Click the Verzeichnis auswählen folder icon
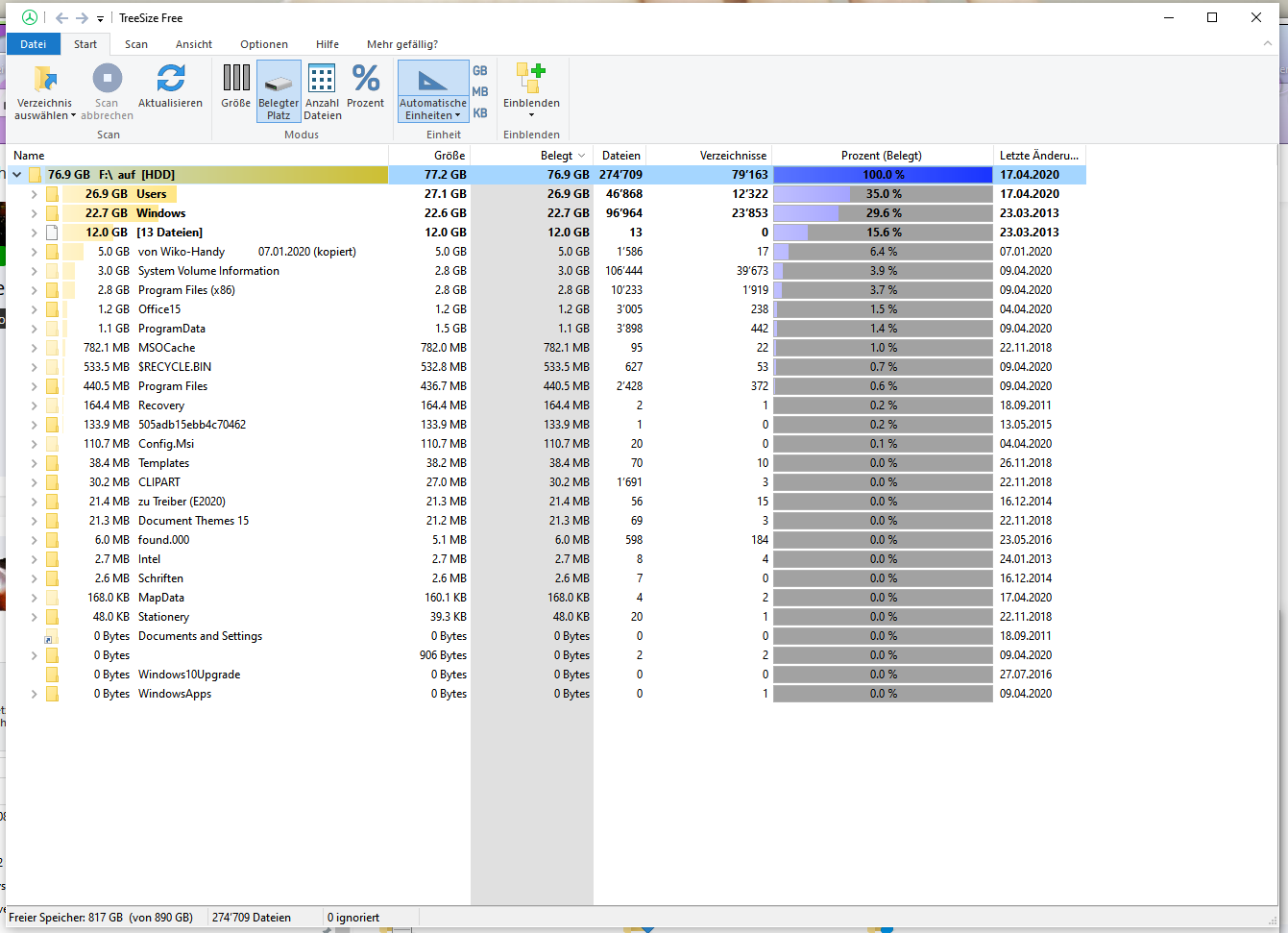The height and width of the screenshot is (933, 1288). 44,79
